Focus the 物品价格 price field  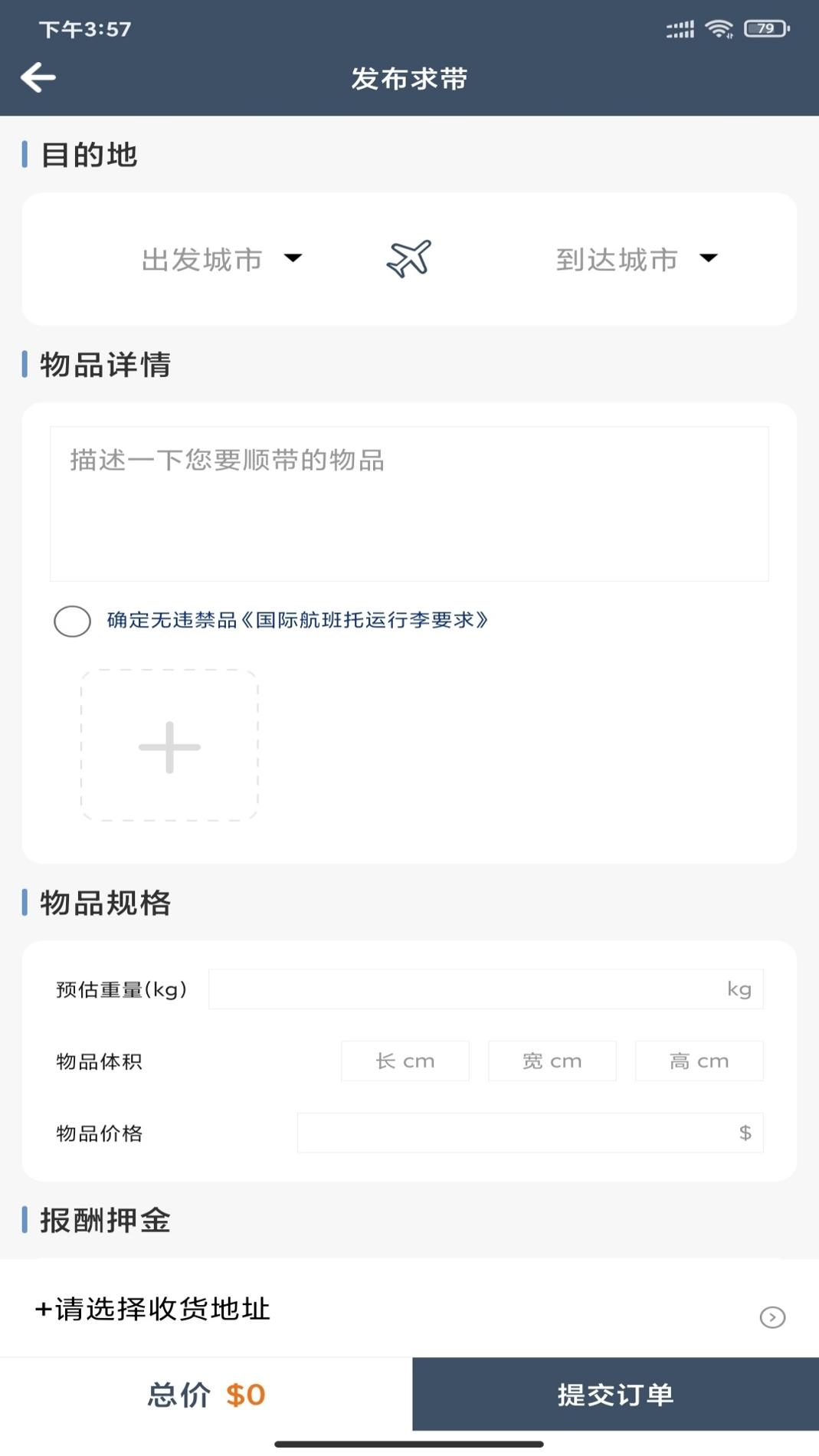point(529,1133)
